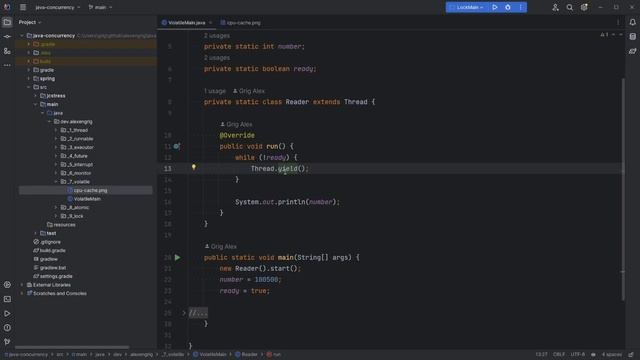Image resolution: width=640 pixels, height=360 pixels.
Task: Open the Database tool window
Action: click(632, 37)
